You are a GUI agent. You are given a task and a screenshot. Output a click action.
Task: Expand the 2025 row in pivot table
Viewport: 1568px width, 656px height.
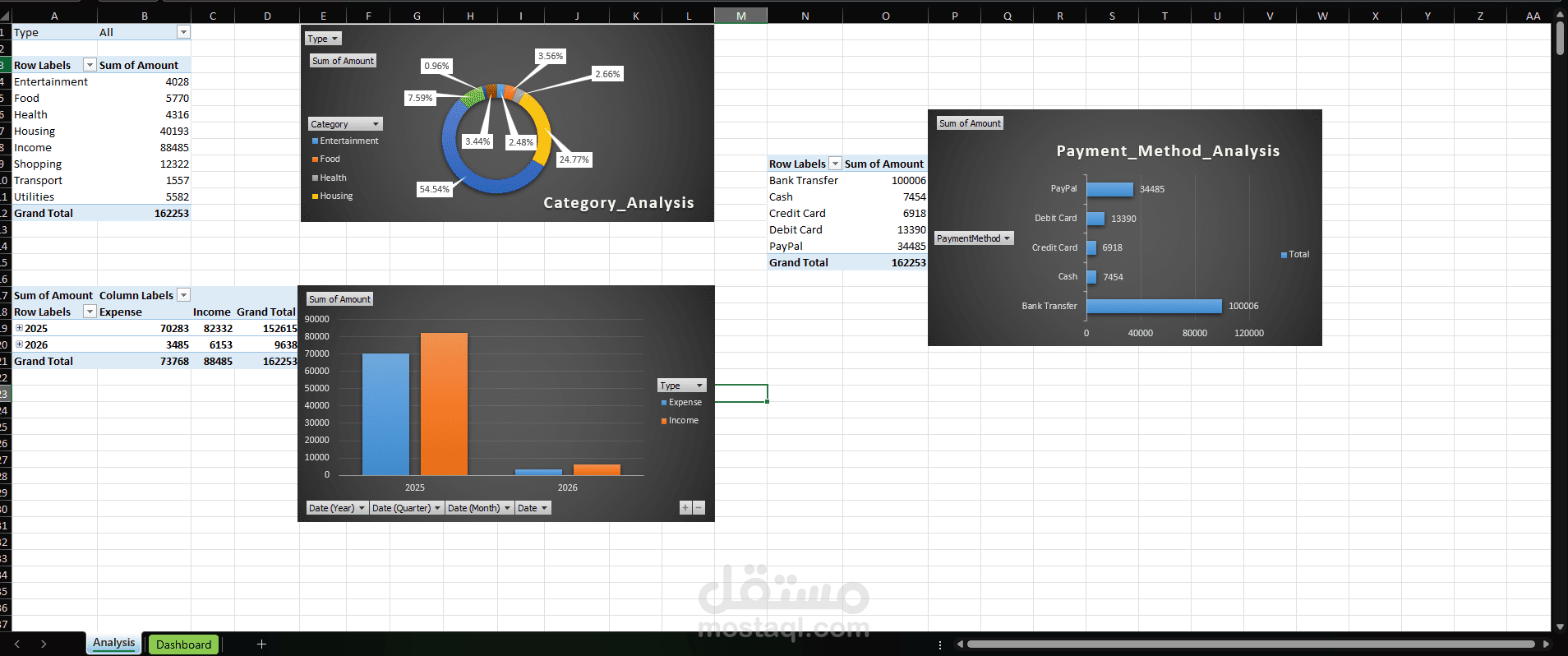[19, 328]
